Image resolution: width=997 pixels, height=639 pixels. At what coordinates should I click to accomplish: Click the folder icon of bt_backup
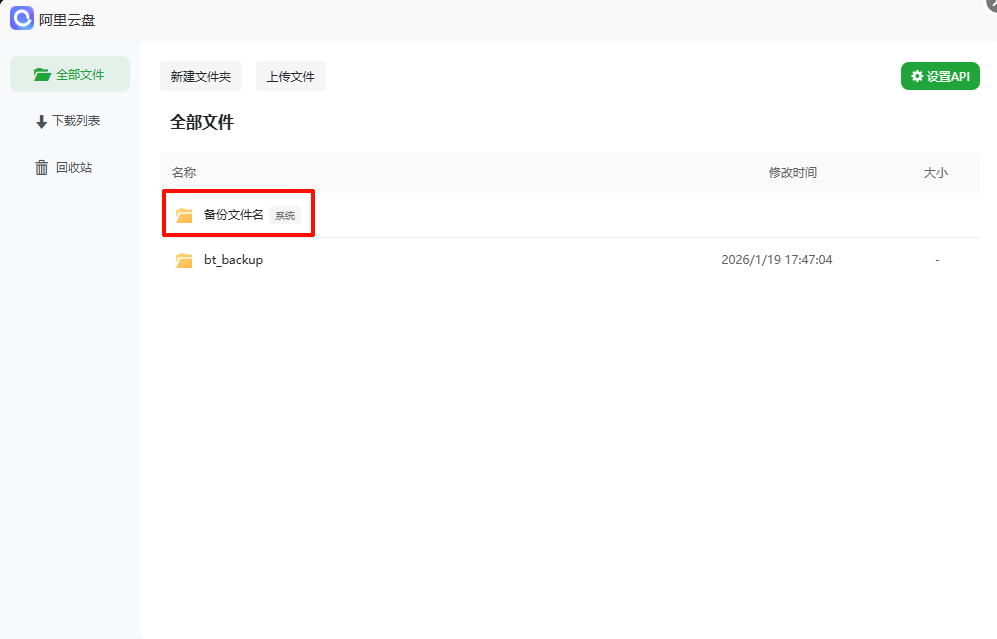[x=184, y=260]
